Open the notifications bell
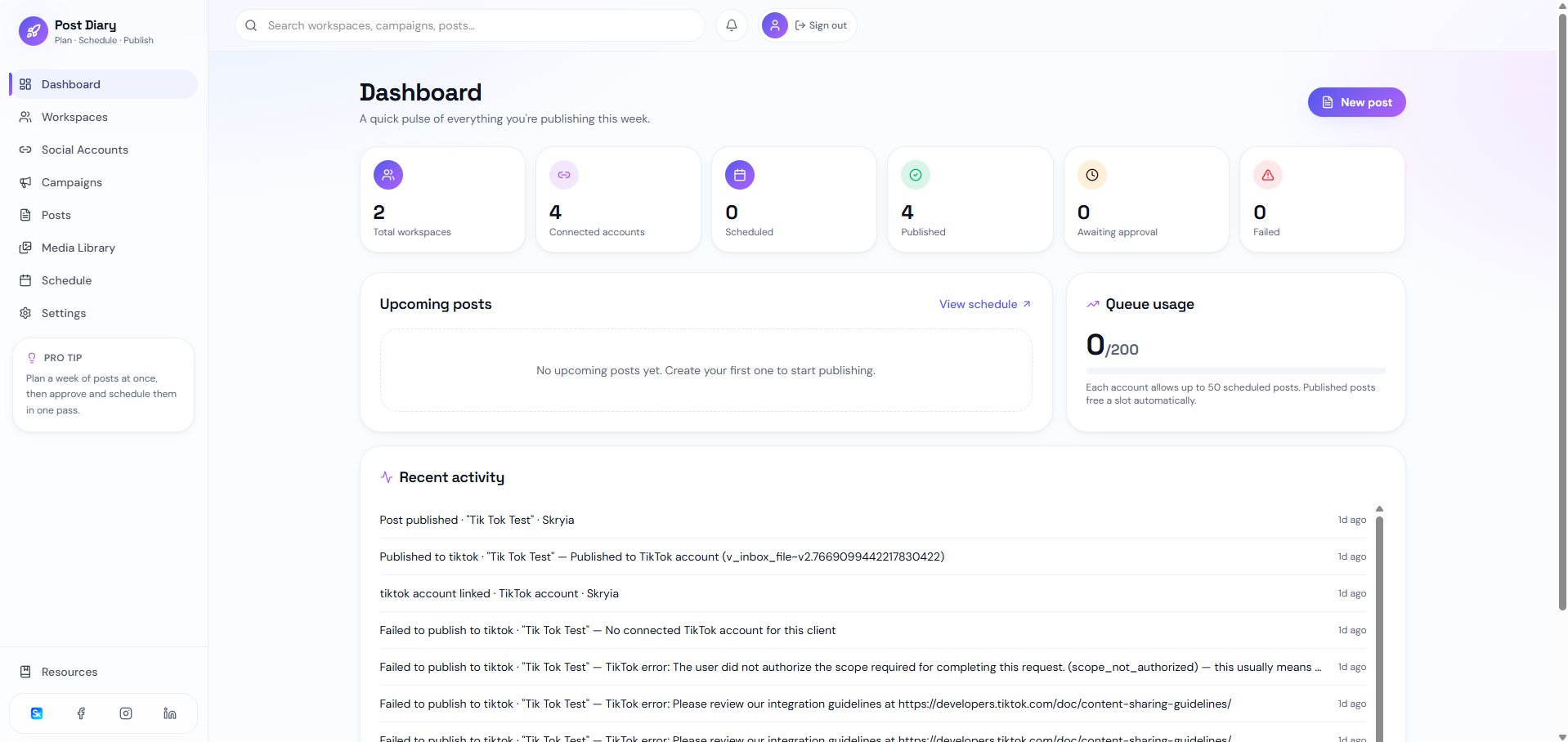The height and width of the screenshot is (742, 1568). (732, 25)
